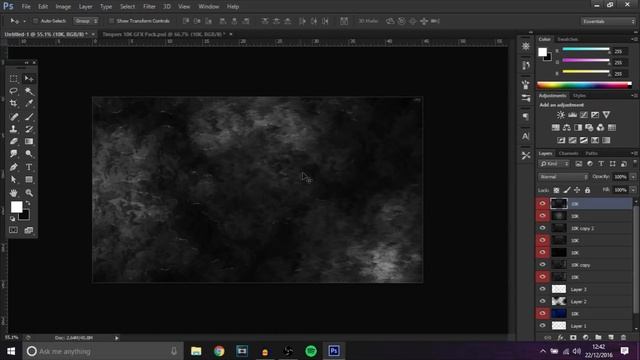The image size is (640, 360).
Task: Add a Vibrance adjustment
Action: (x=606, y=115)
